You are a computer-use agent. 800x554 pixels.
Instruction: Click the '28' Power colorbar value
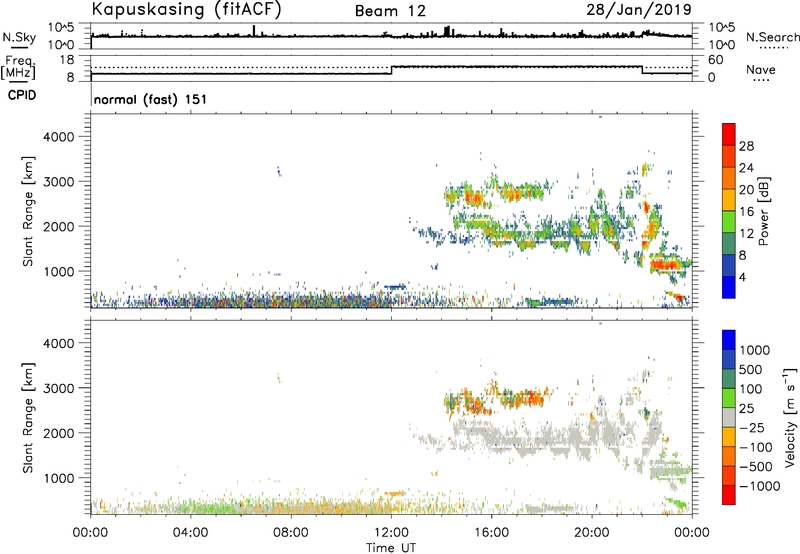point(746,146)
